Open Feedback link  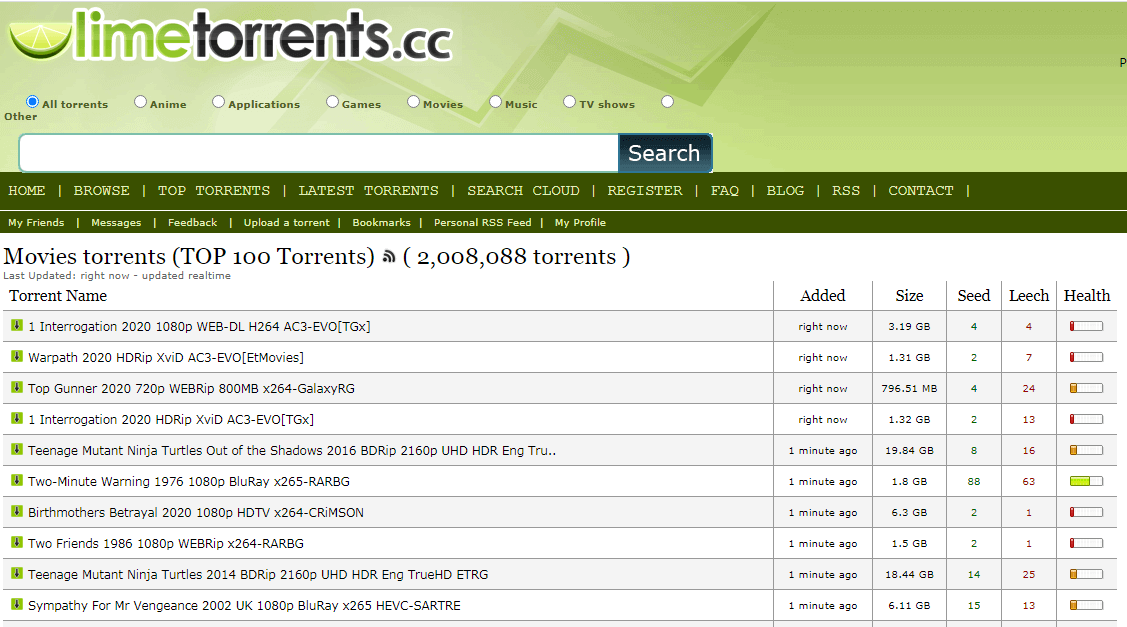click(193, 222)
